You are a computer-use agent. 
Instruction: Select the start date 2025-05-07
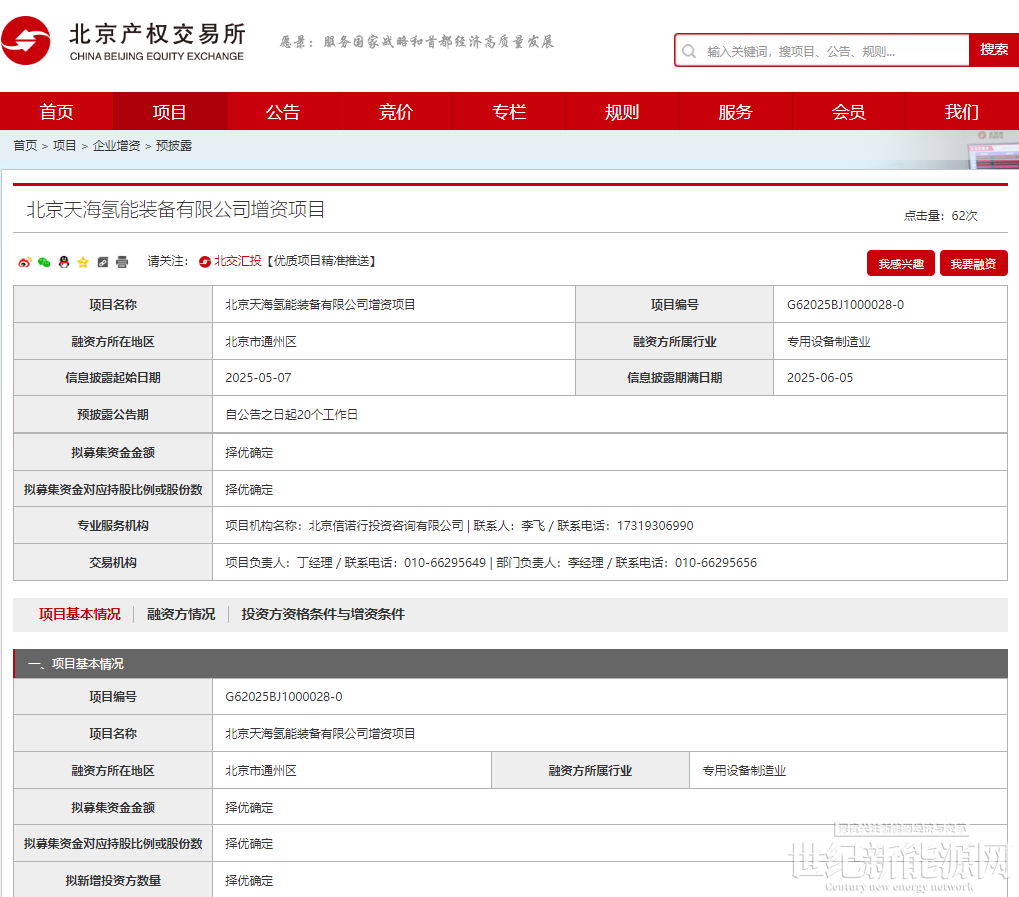pyautogui.click(x=258, y=378)
